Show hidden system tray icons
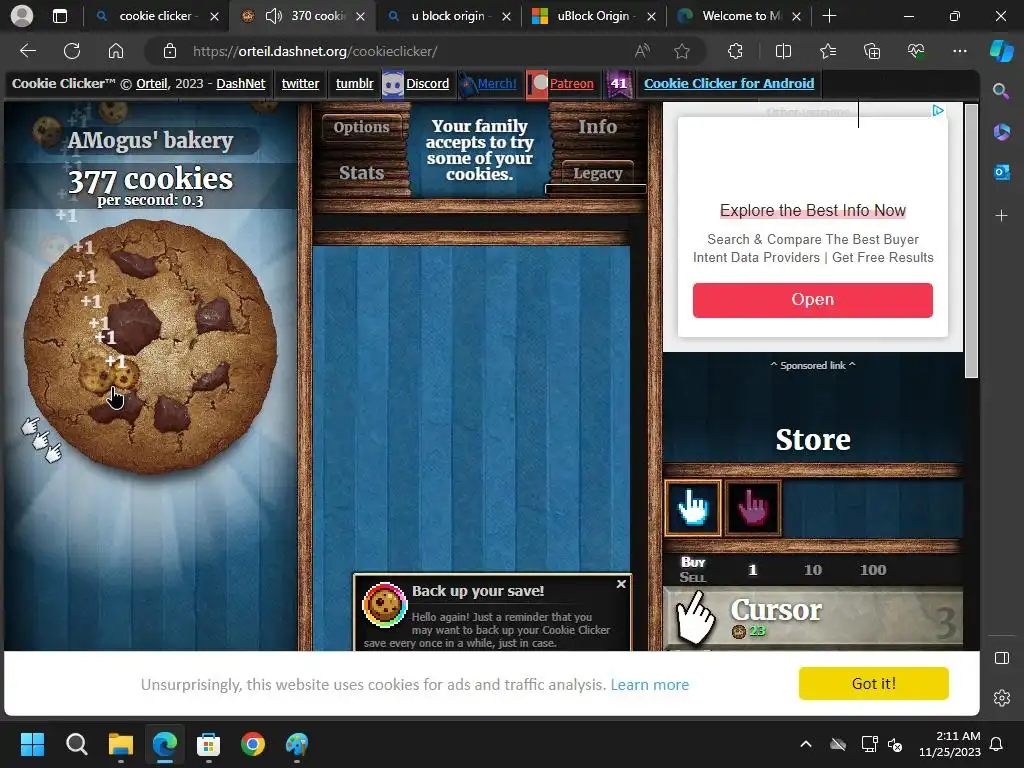 pyautogui.click(x=806, y=744)
